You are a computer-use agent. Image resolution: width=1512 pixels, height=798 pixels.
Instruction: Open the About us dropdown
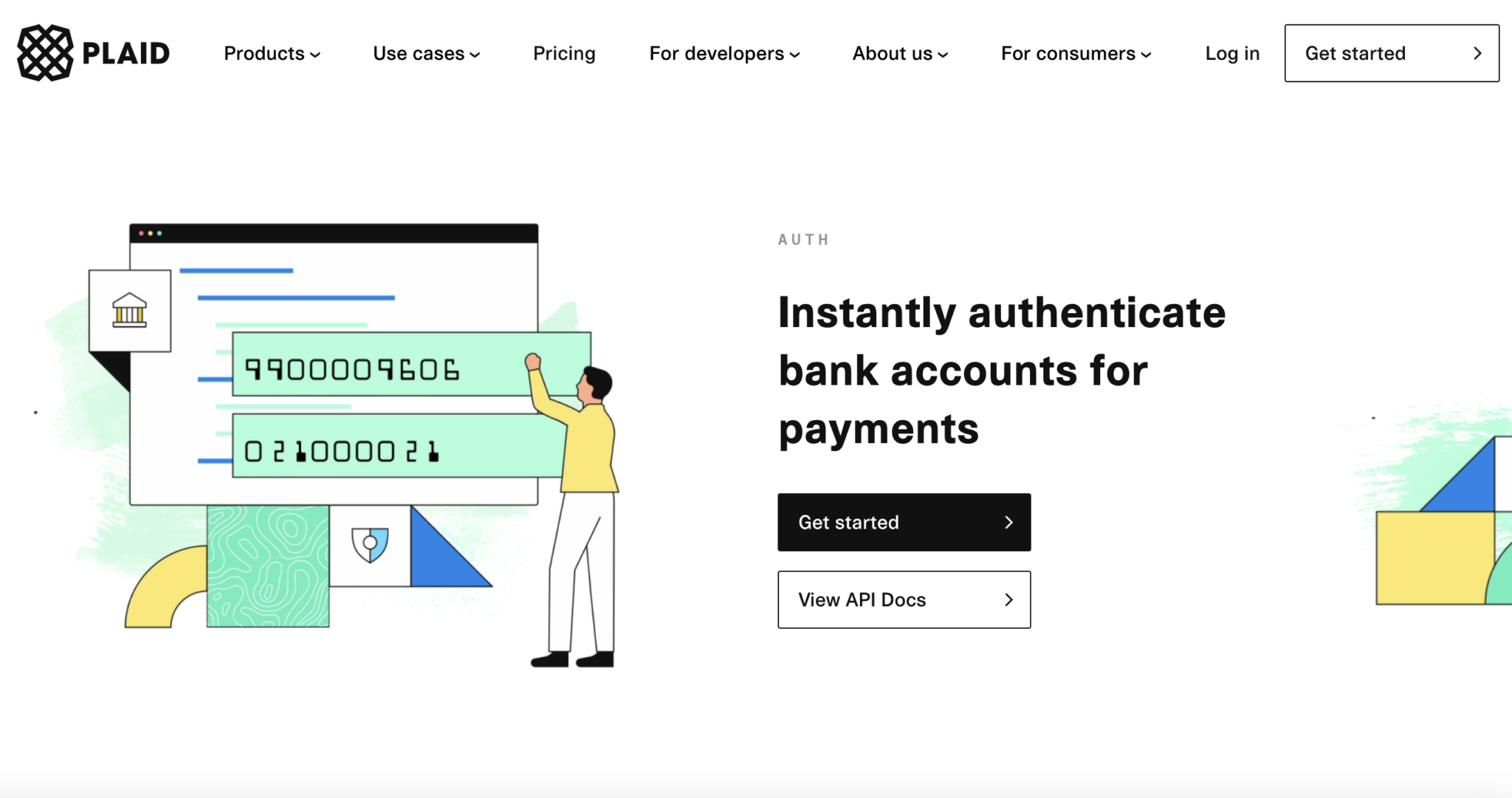click(898, 53)
